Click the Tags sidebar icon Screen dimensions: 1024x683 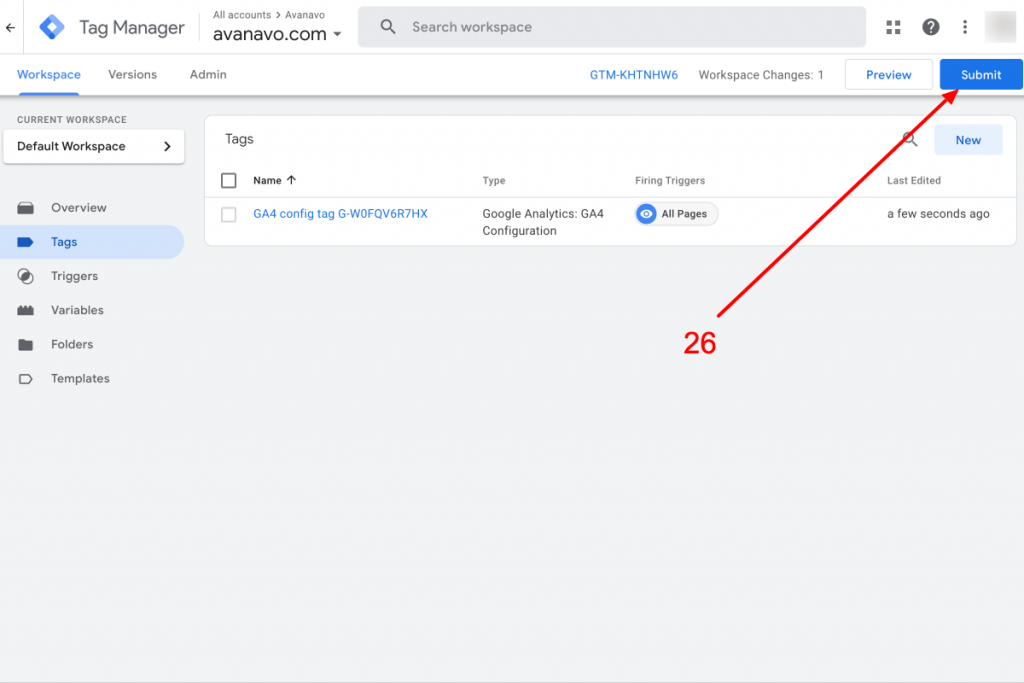coord(25,242)
